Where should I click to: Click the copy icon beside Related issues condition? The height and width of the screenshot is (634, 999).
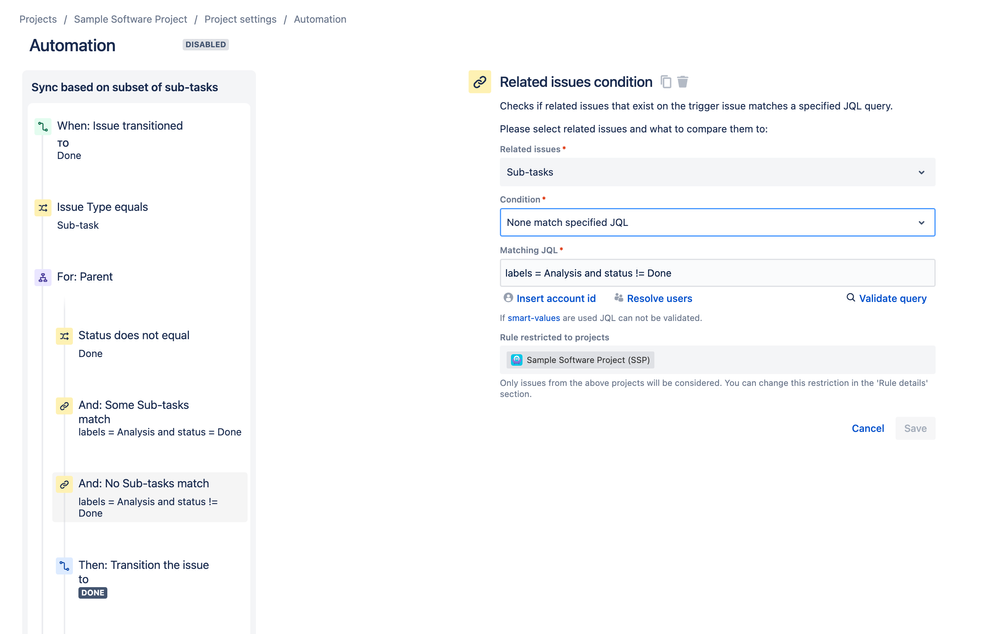pos(666,82)
